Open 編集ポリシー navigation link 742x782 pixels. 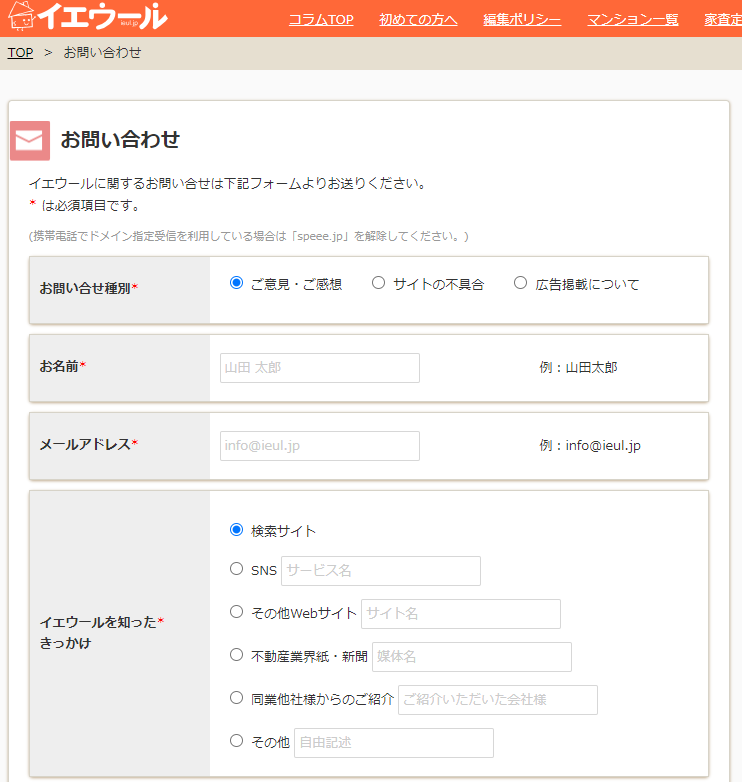point(522,19)
